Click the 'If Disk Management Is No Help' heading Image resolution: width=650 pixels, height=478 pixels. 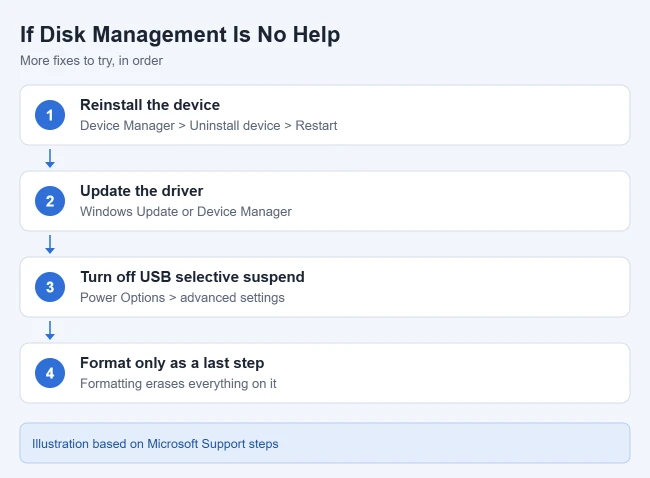tap(180, 34)
